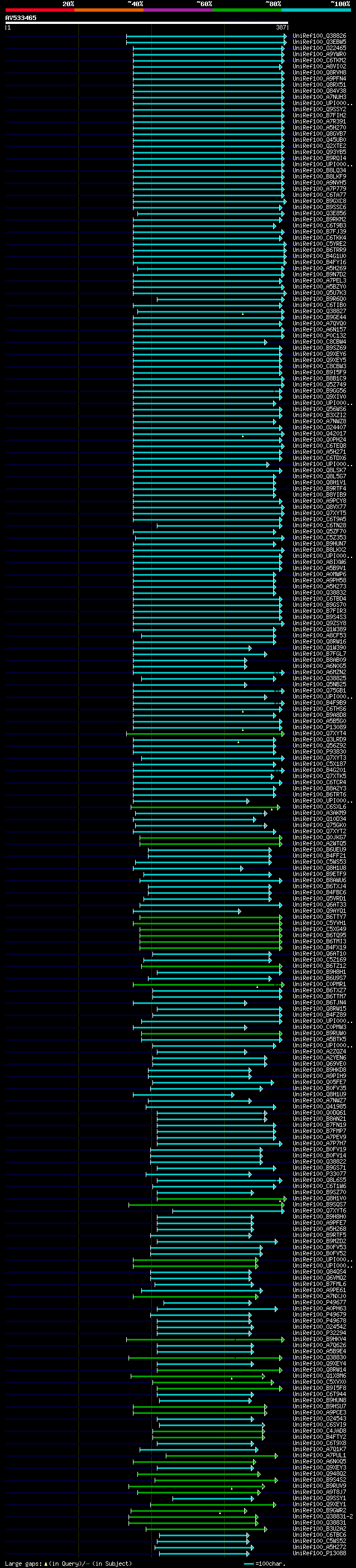
Task: Click the UniRef100_Q7XYT4 label
Action: tap(319, 734)
